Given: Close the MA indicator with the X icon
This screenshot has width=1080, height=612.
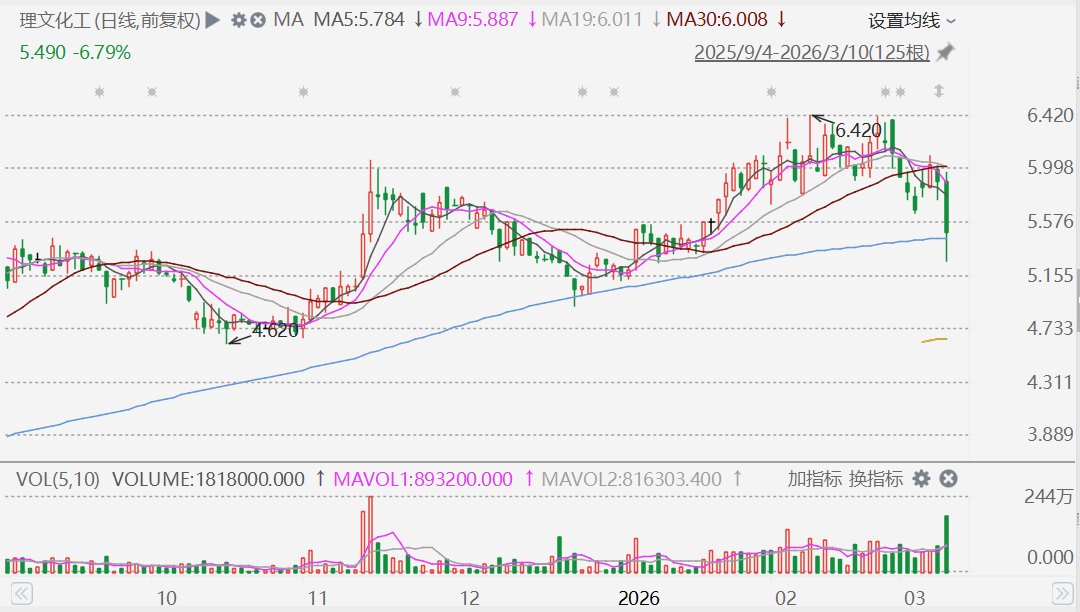Looking at the screenshot, I should click(258, 20).
